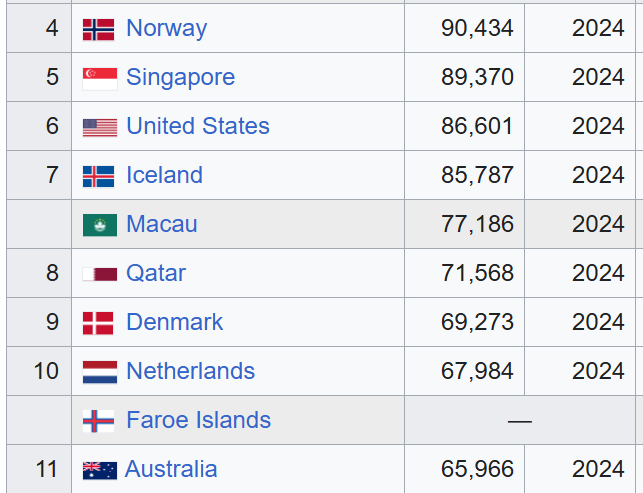Click the Singapore flag icon
This screenshot has height=493, width=643.
[100, 79]
